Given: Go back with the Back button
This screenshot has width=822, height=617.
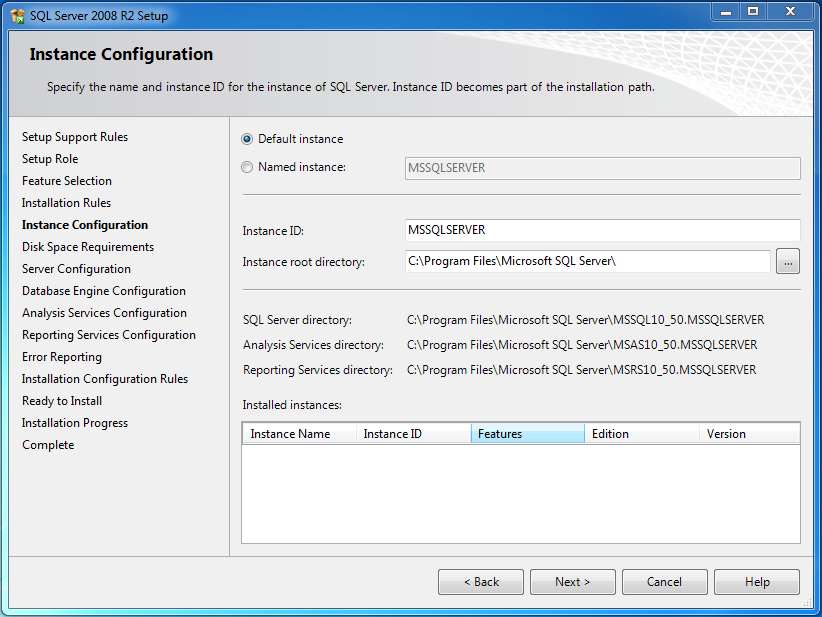Looking at the screenshot, I should coord(481,582).
